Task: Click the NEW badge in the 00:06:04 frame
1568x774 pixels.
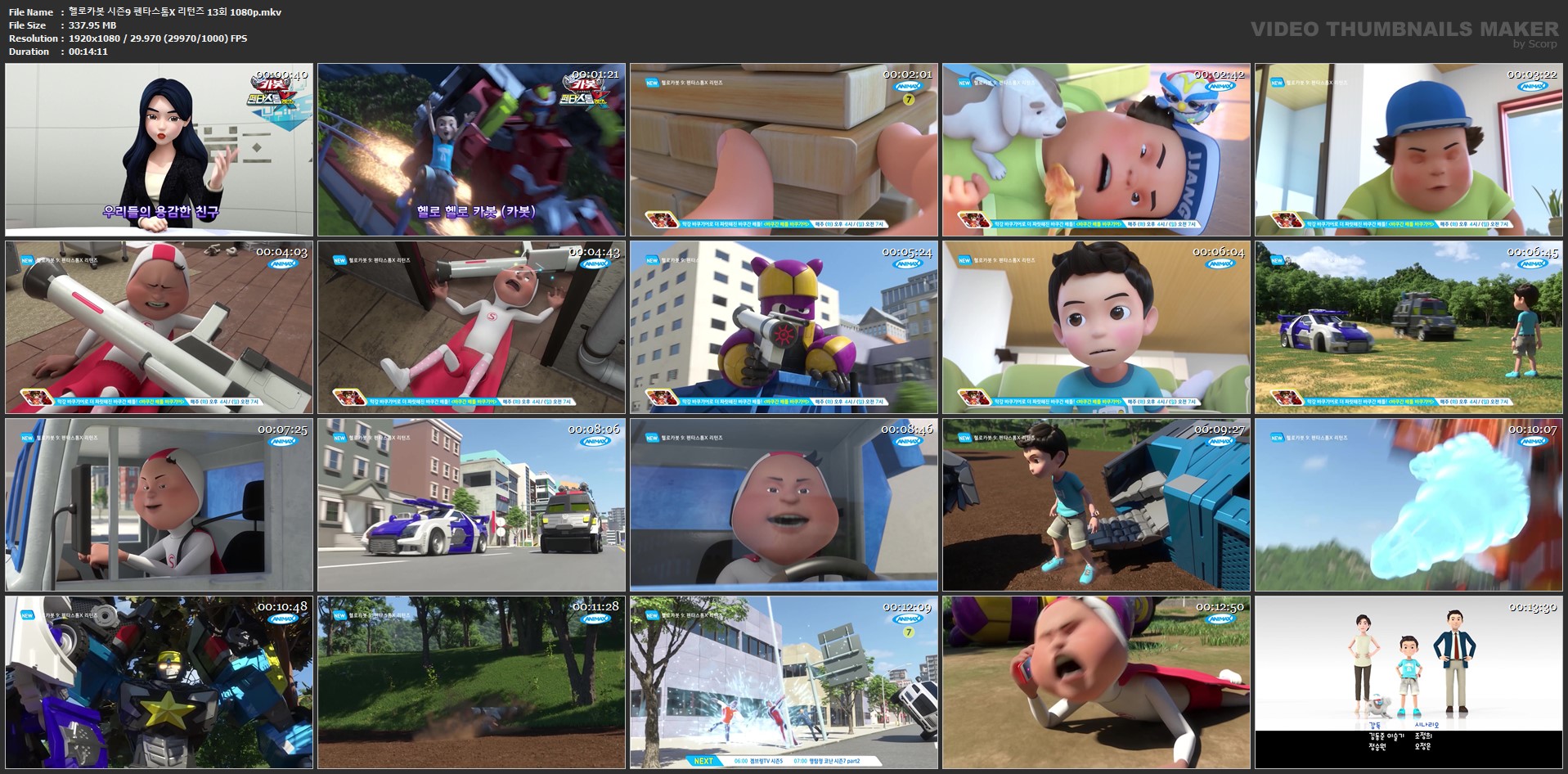Action: pos(964,260)
